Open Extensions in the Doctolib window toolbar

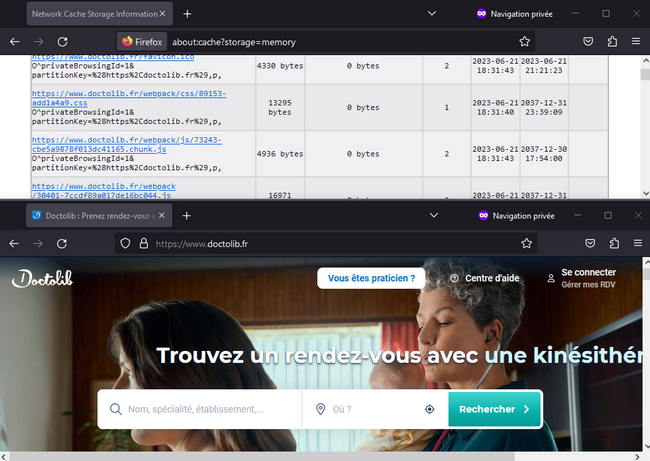[x=614, y=243]
